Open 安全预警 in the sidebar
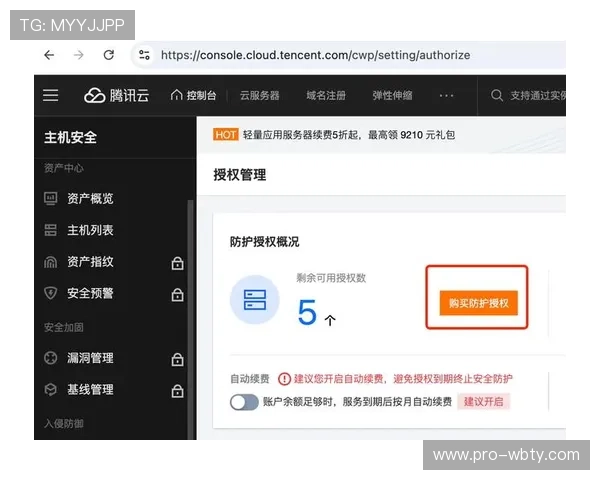Image resolution: width=600 pixels, height=480 pixels. pyautogui.click(x=90, y=293)
